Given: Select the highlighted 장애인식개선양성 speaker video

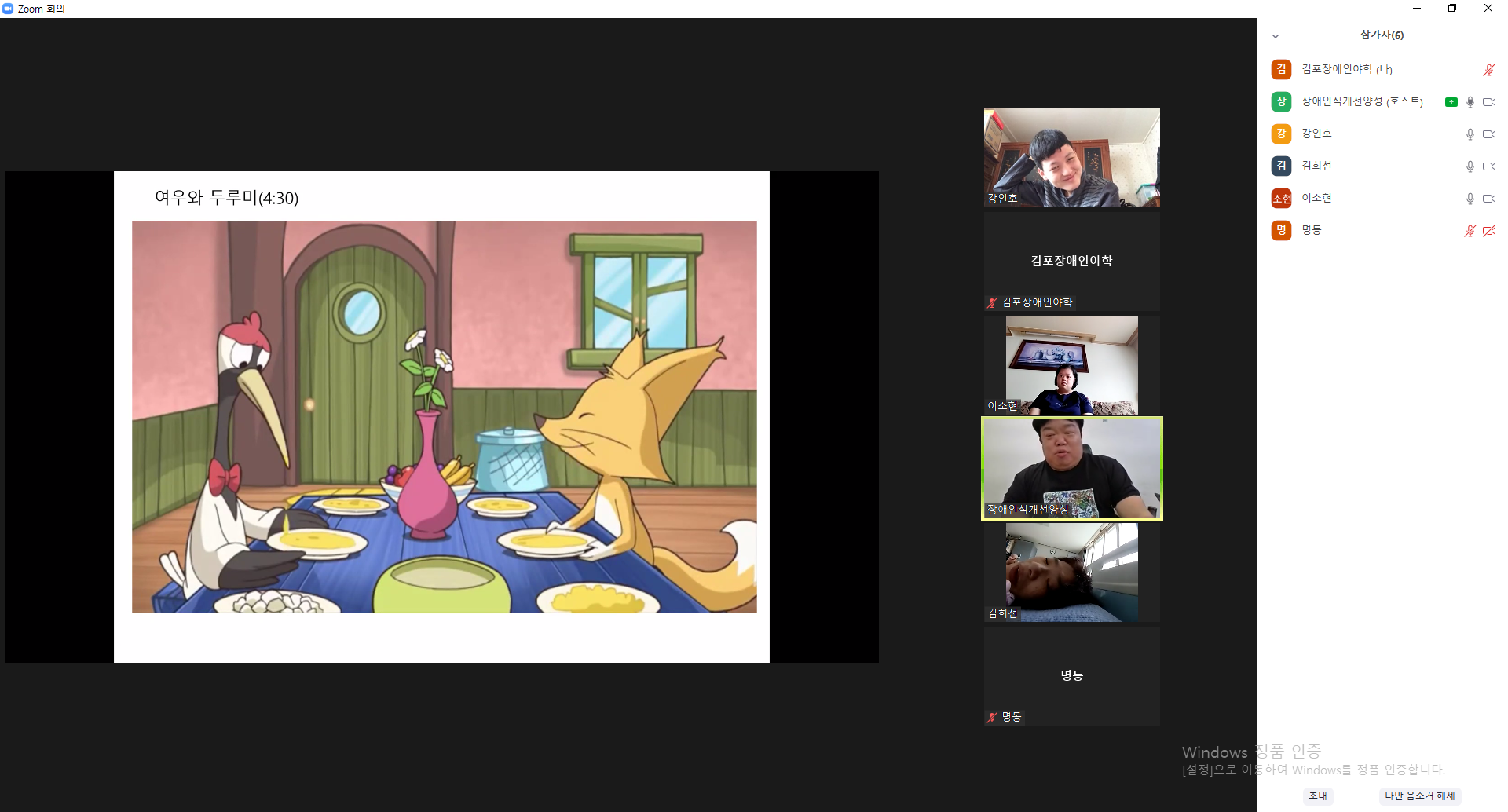Looking at the screenshot, I should [x=1071, y=469].
